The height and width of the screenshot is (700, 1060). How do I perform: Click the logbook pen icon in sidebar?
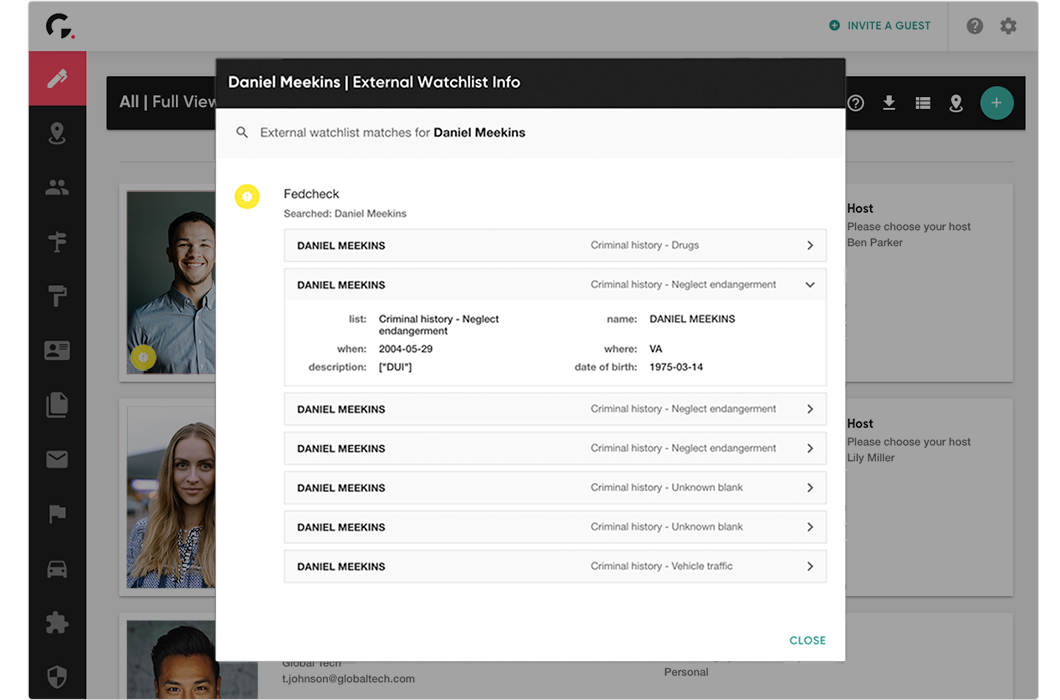57,78
